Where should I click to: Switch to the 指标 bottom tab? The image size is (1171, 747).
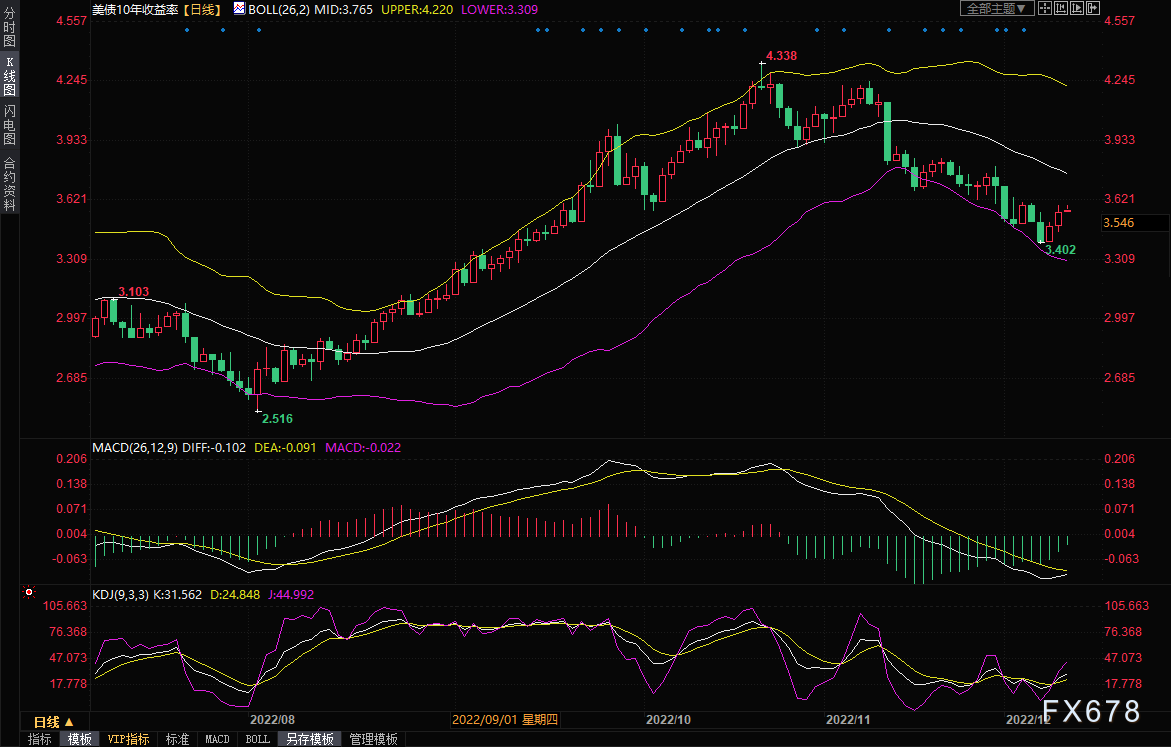[x=40, y=739]
